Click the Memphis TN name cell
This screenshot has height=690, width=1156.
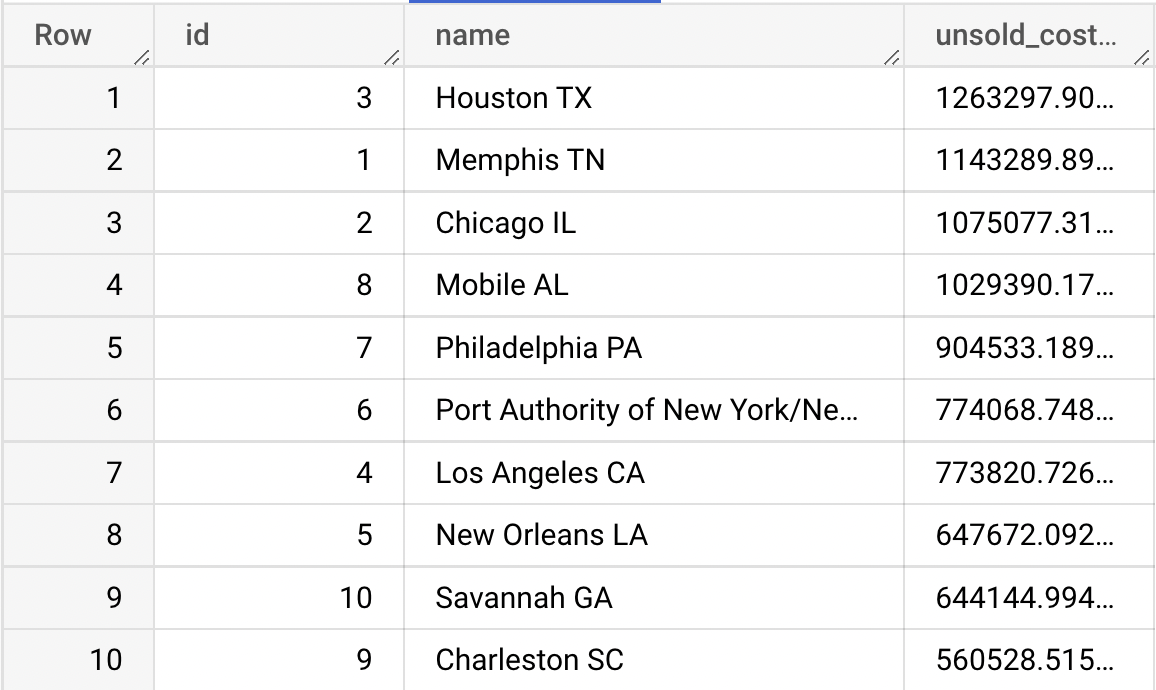coord(520,160)
